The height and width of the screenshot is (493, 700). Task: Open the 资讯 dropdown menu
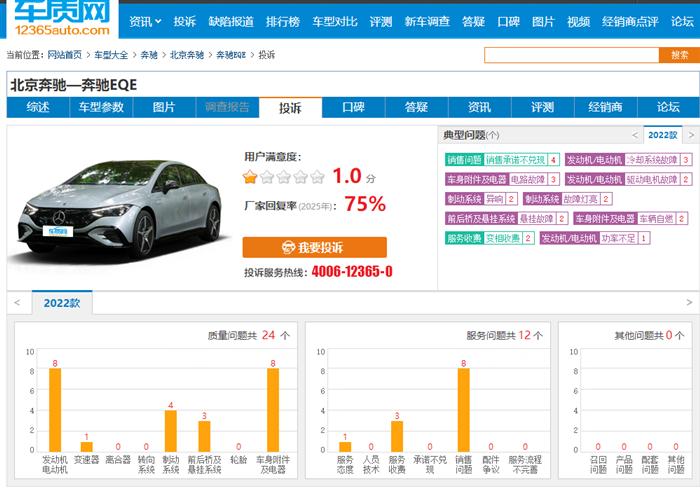point(145,21)
